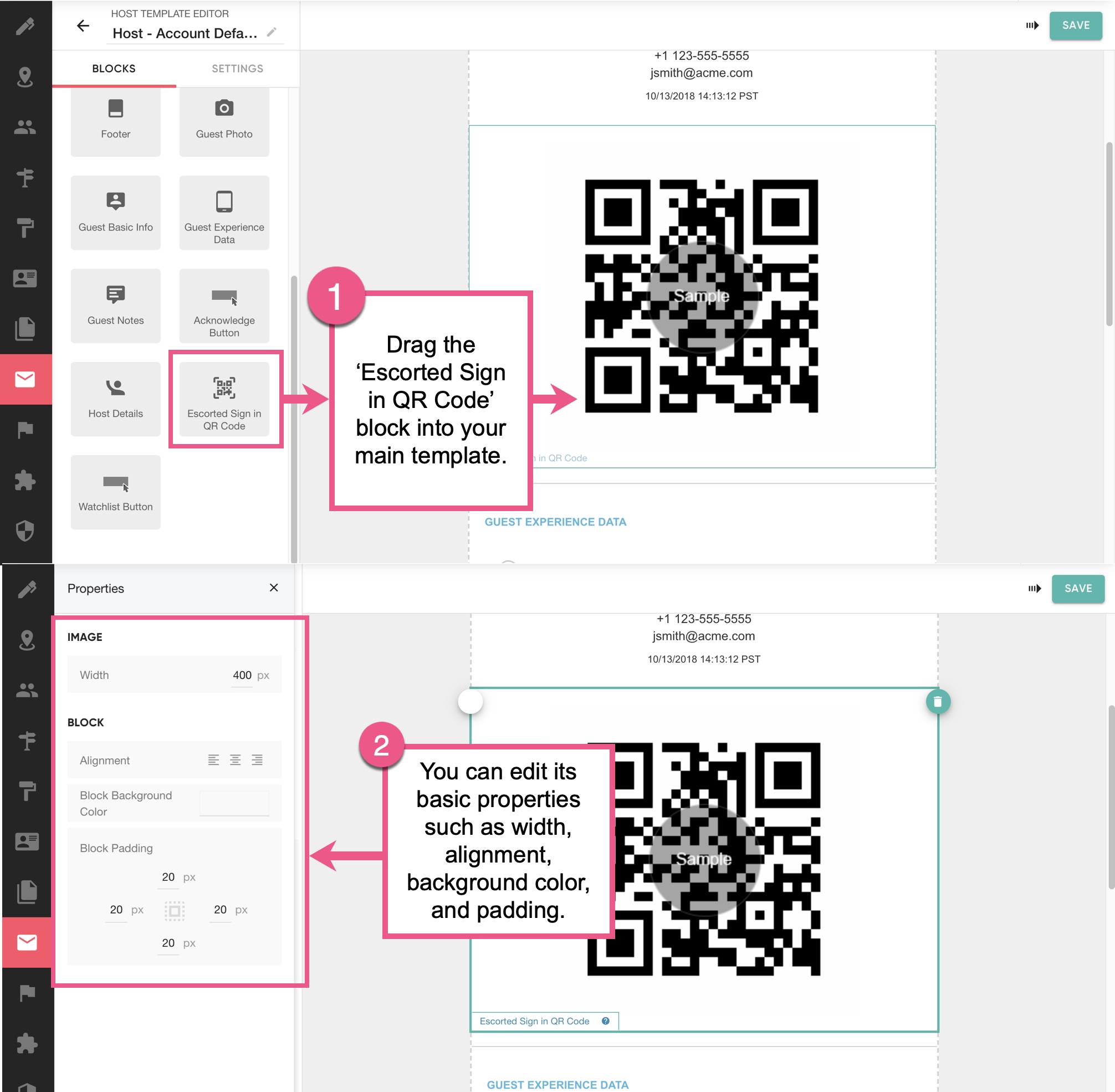Click the image Width input field
The image size is (1115, 1092).
[242, 675]
